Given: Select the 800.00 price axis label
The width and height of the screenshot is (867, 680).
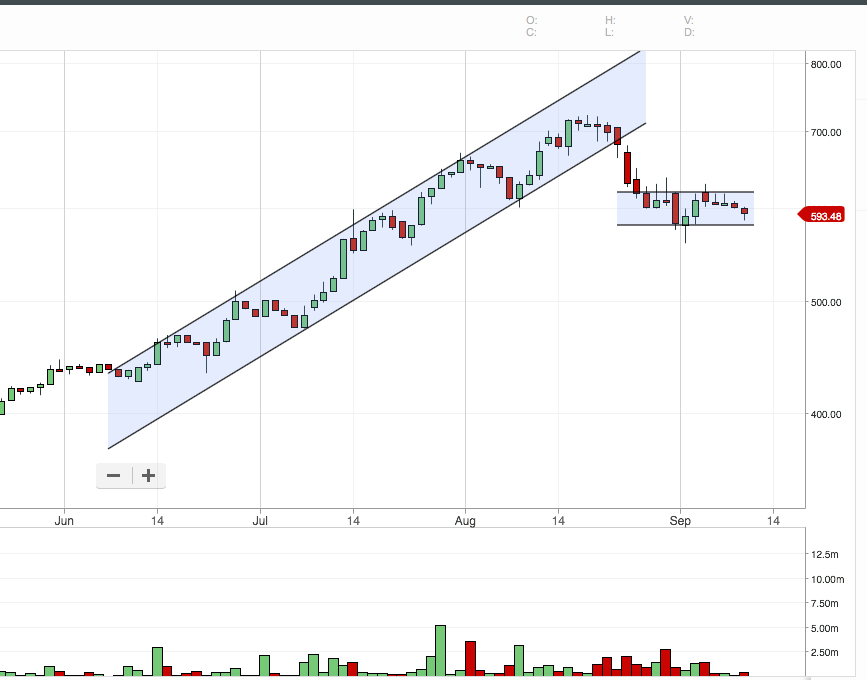Looking at the screenshot, I should coord(826,65).
